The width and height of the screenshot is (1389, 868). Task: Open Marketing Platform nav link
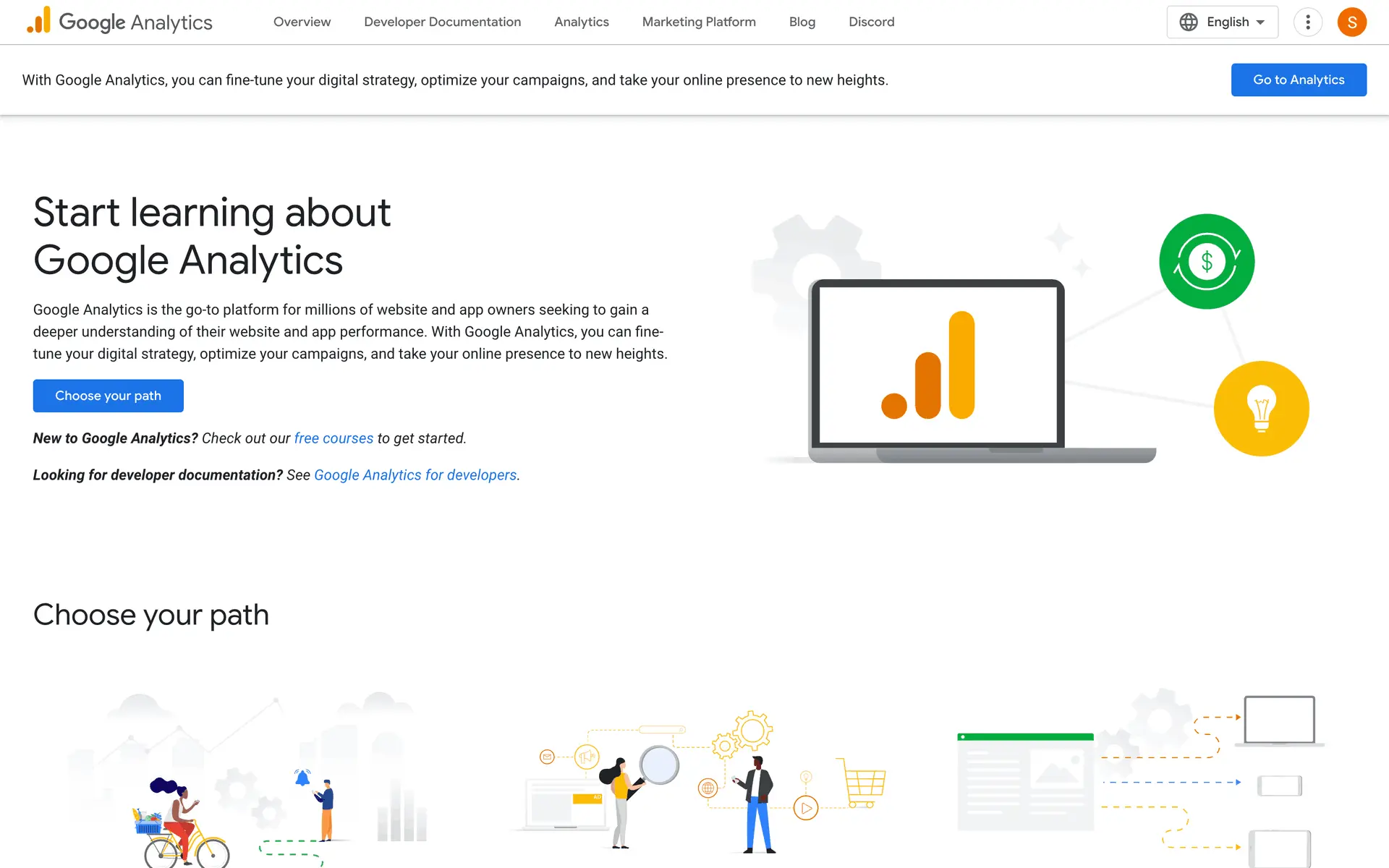[x=698, y=22]
